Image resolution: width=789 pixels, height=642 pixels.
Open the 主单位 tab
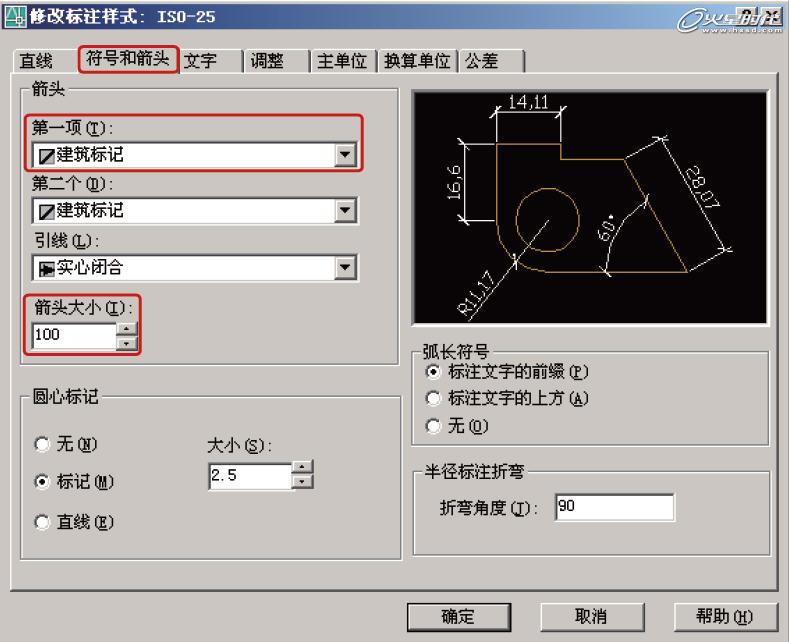(x=342, y=61)
